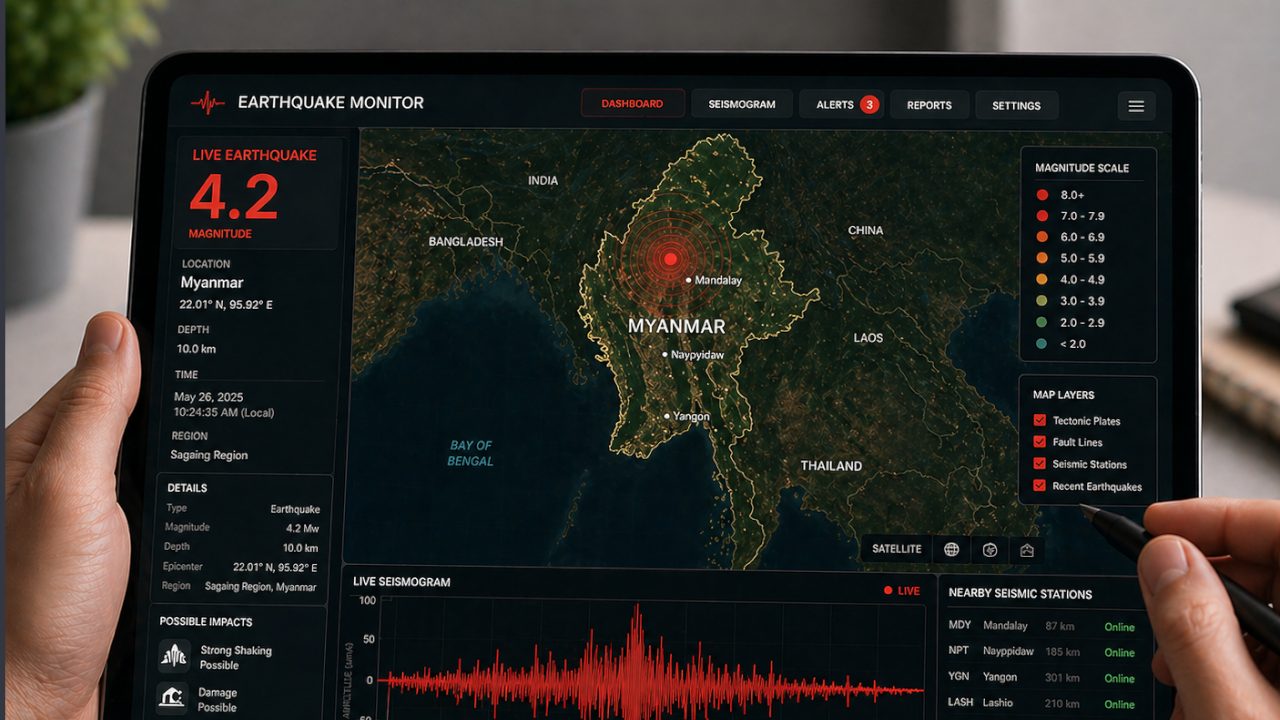Select the terrain map view icon

point(1027,549)
